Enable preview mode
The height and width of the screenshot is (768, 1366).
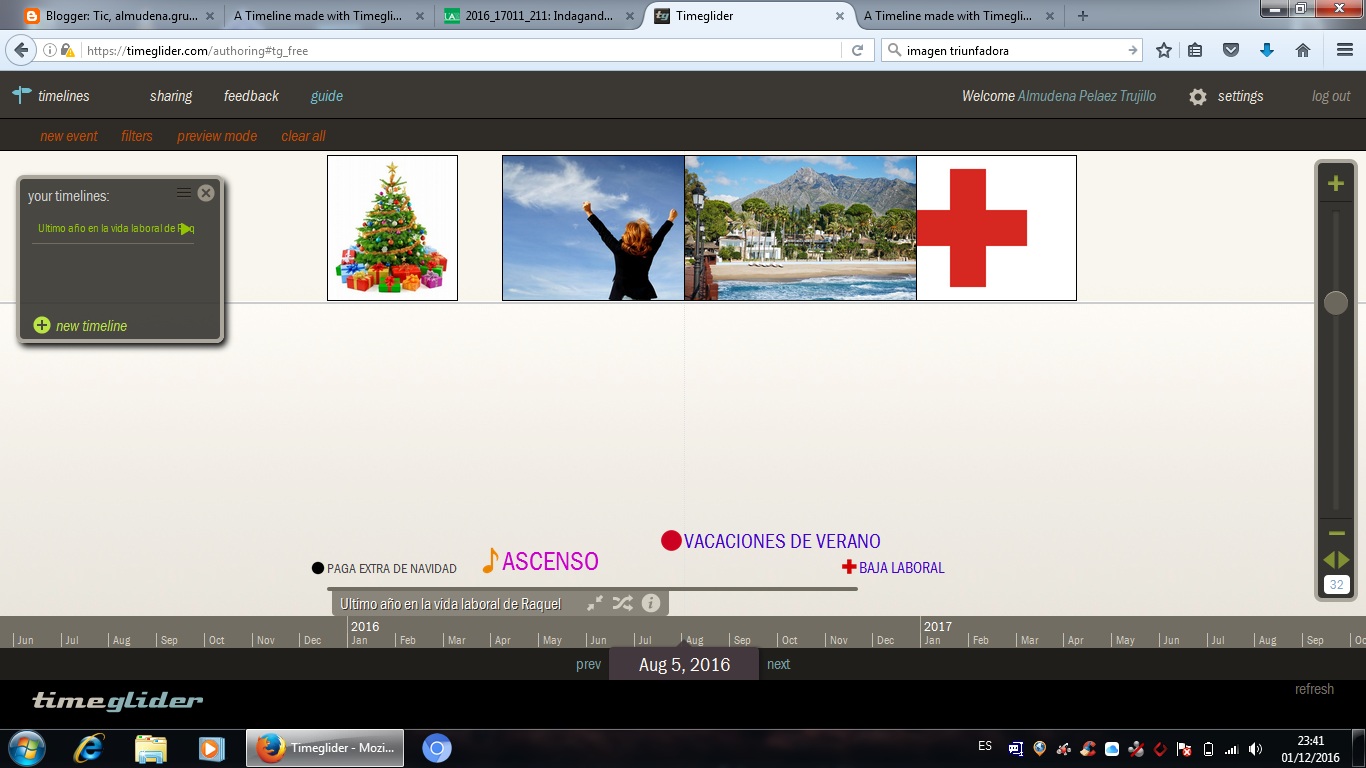click(217, 136)
